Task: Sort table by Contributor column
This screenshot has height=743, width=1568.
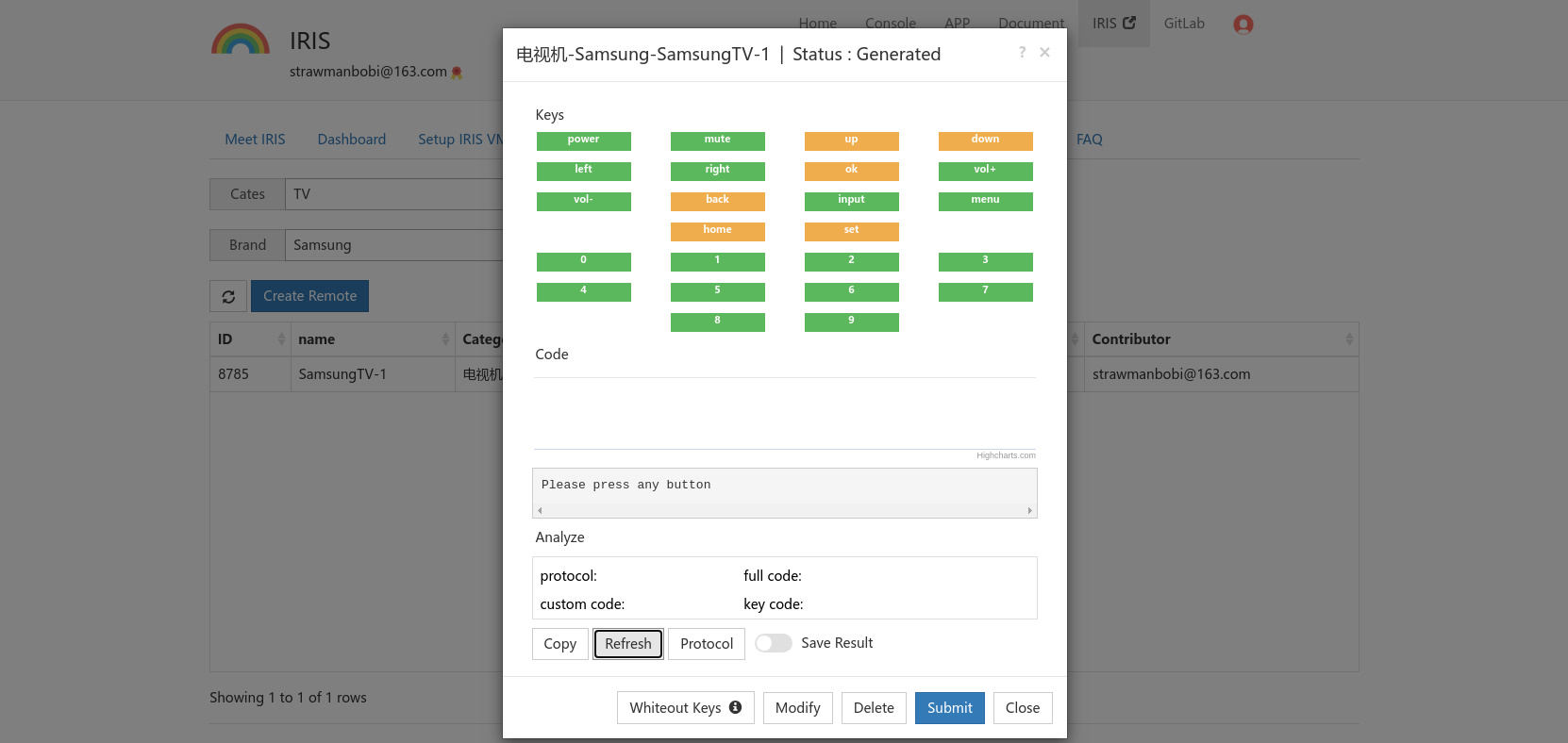Action: pos(1348,339)
